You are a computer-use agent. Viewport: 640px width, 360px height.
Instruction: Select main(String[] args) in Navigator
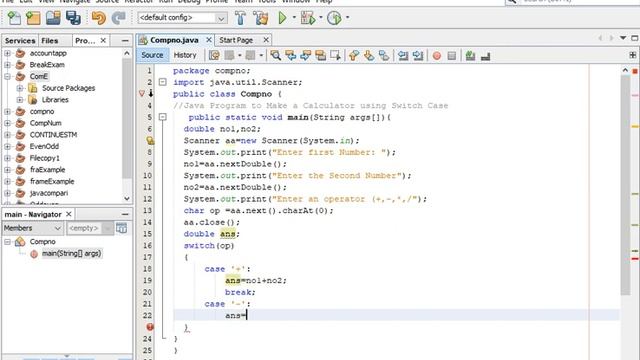(x=71, y=253)
